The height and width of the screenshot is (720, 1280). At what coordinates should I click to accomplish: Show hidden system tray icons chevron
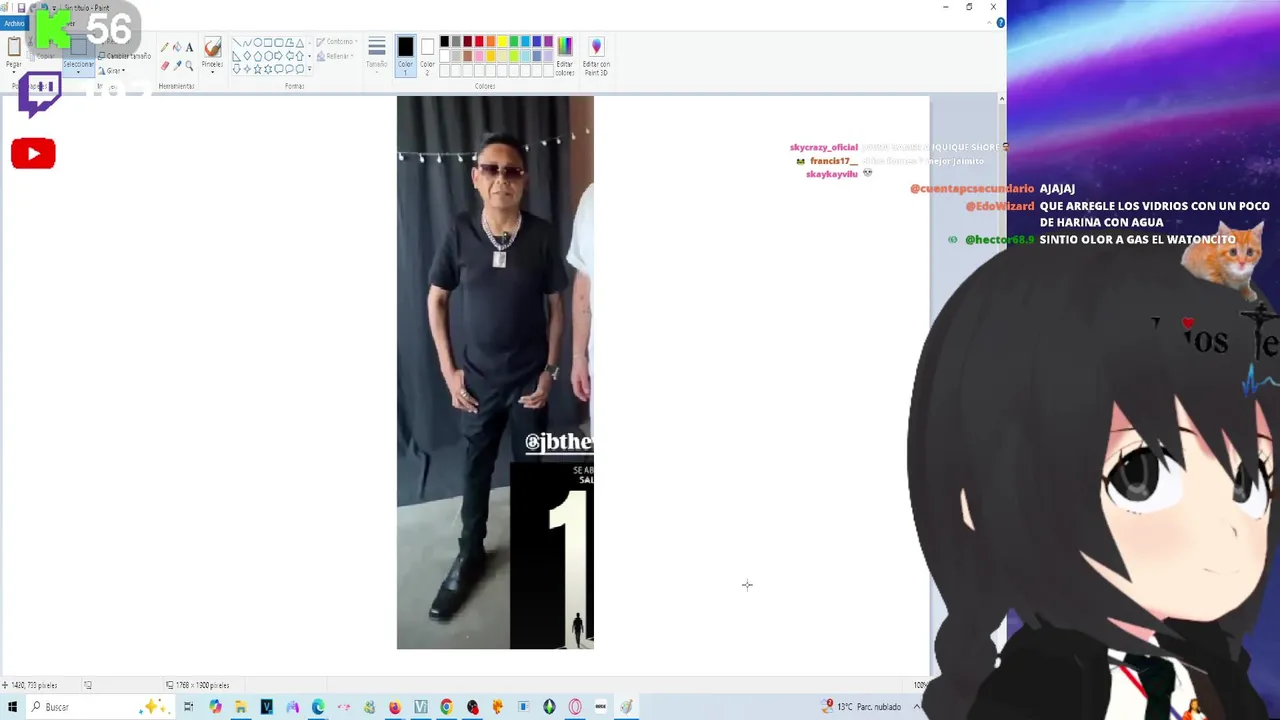pos(917,707)
